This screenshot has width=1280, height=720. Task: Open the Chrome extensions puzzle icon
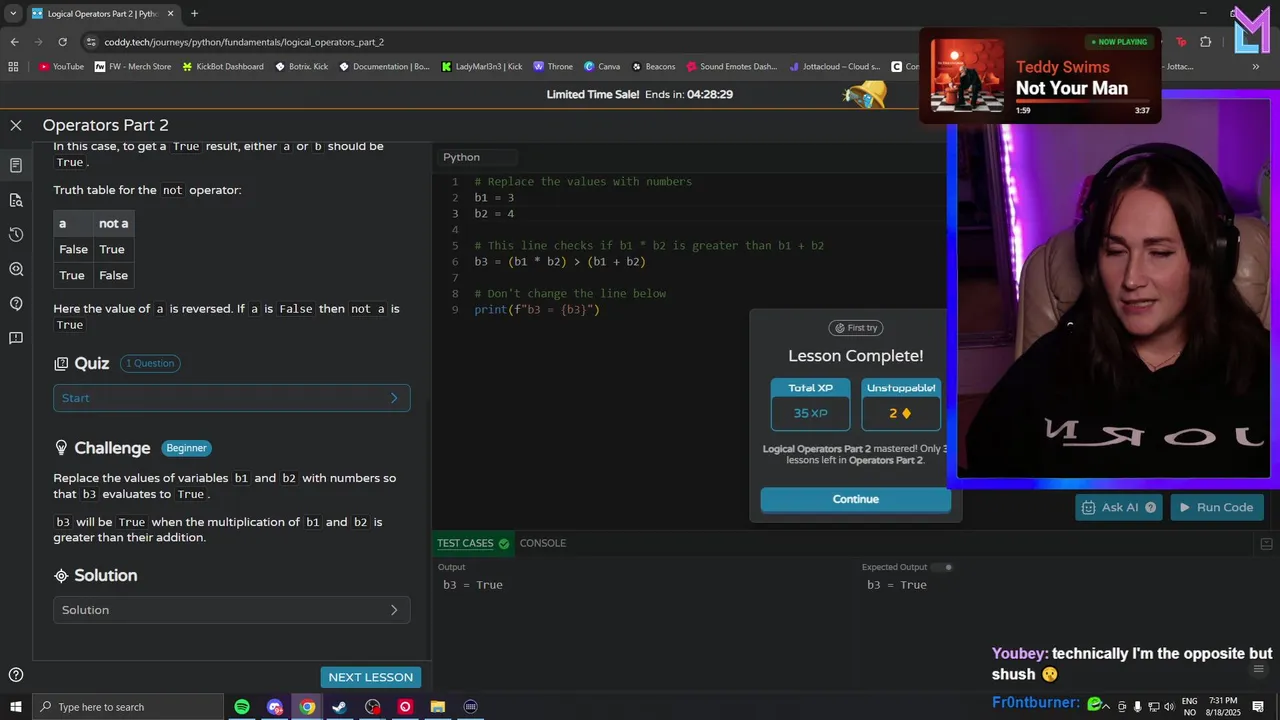1205,42
